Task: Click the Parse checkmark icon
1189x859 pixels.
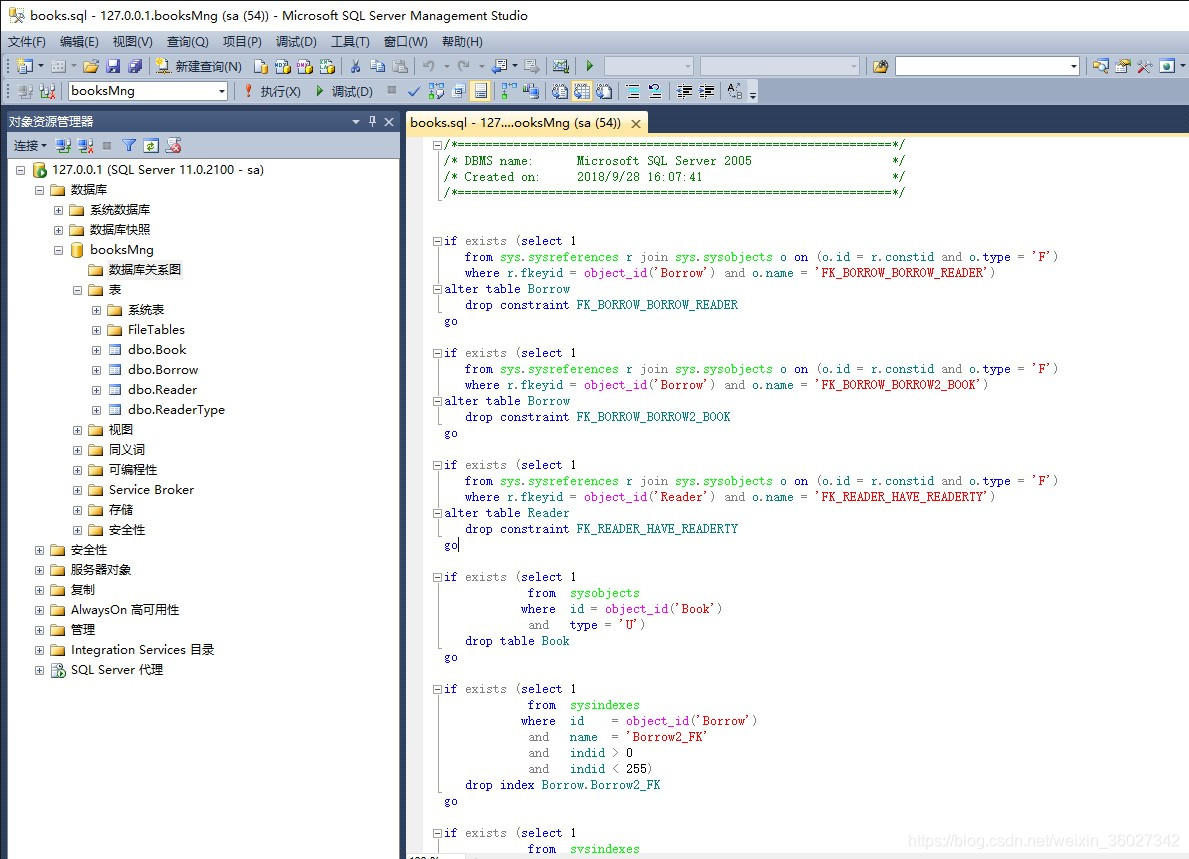Action: [x=414, y=92]
